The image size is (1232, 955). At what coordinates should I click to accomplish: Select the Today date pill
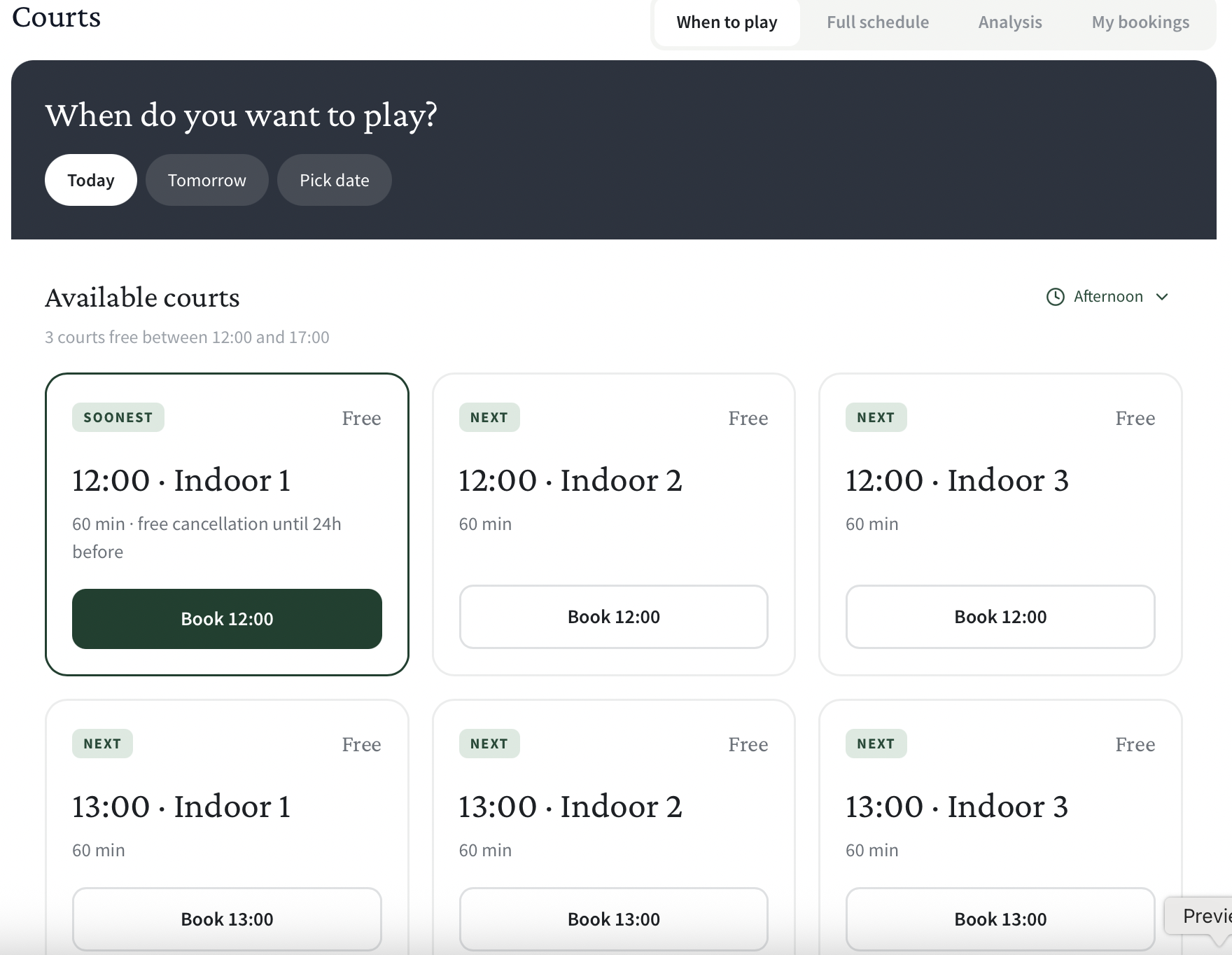click(91, 180)
